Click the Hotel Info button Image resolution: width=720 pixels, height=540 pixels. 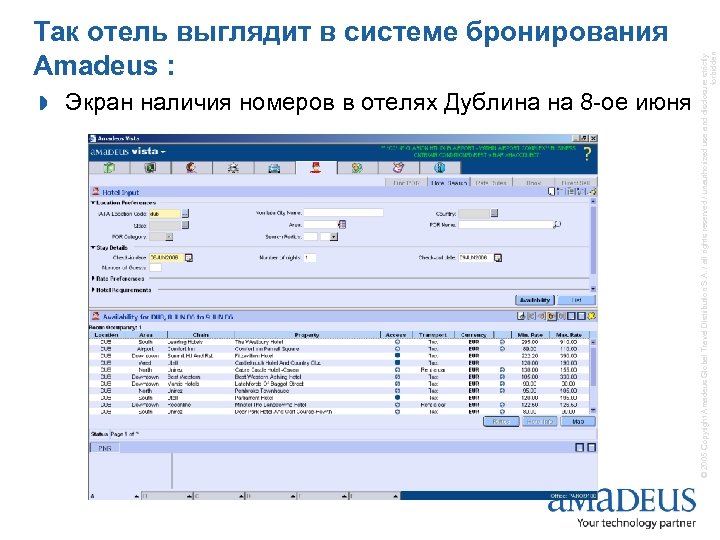[x=540, y=422]
